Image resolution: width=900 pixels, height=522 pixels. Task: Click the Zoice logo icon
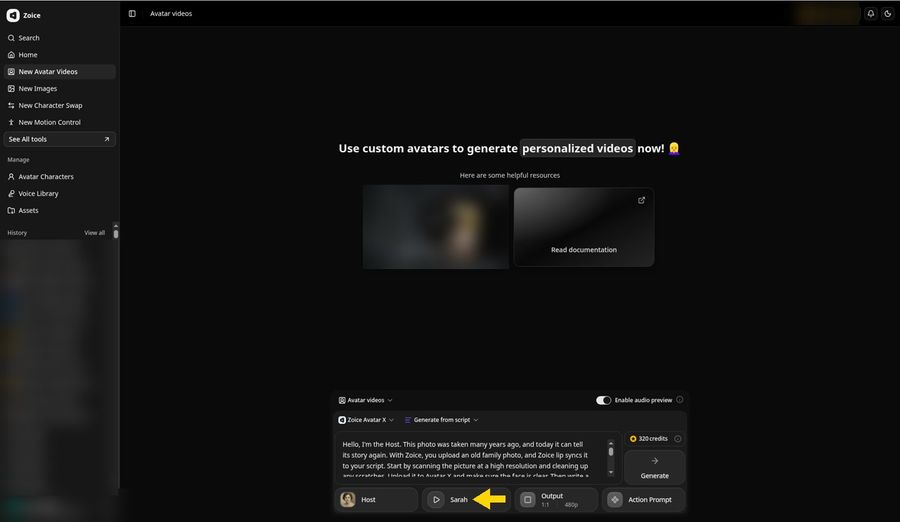pos(13,16)
